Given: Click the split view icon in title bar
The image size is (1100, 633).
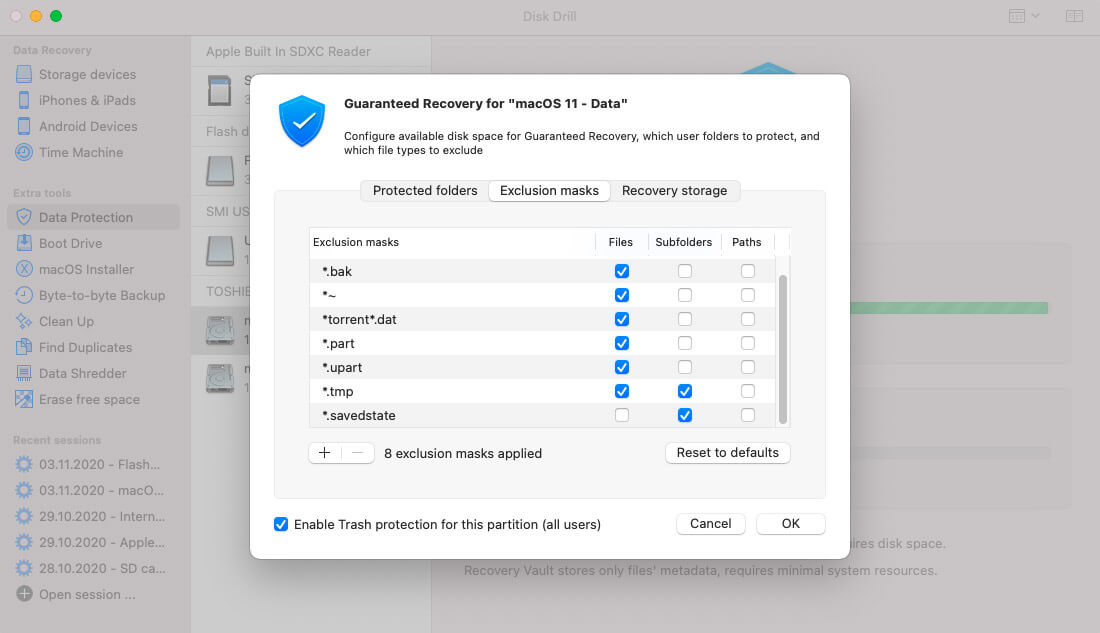Looking at the screenshot, I should [1074, 16].
